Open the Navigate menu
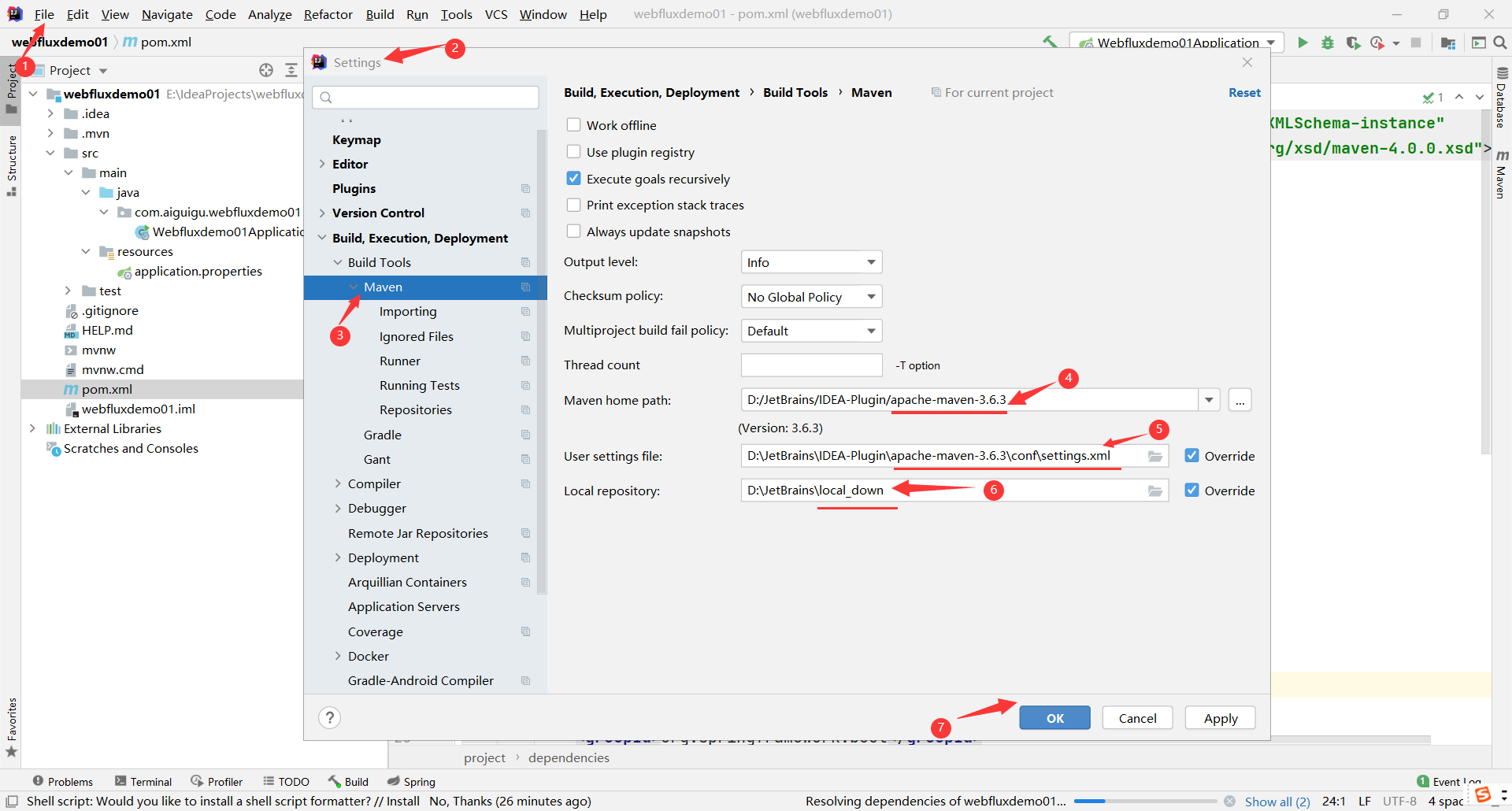The width and height of the screenshot is (1512, 811). (167, 14)
